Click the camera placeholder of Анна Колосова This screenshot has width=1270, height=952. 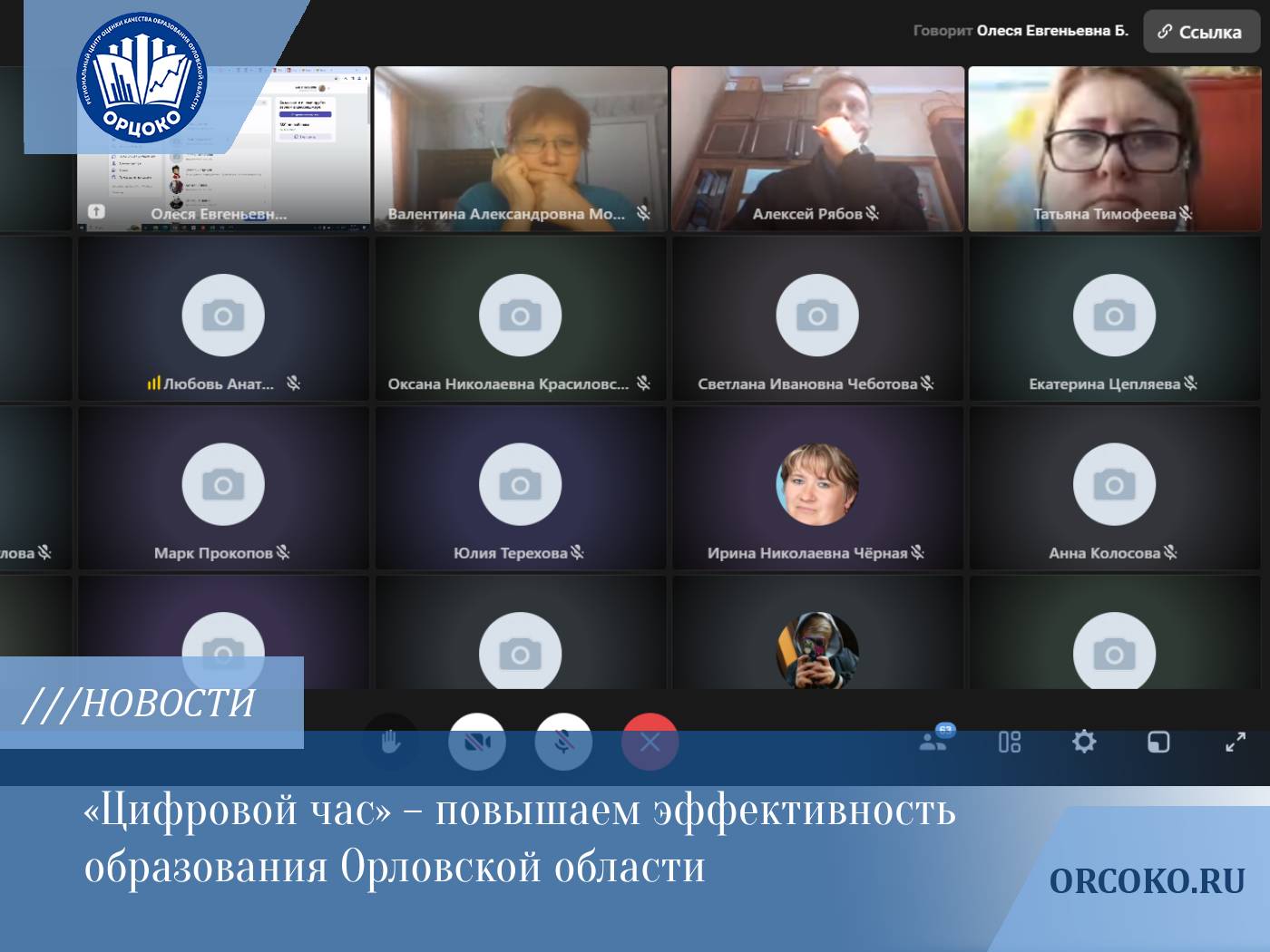pos(1114,485)
